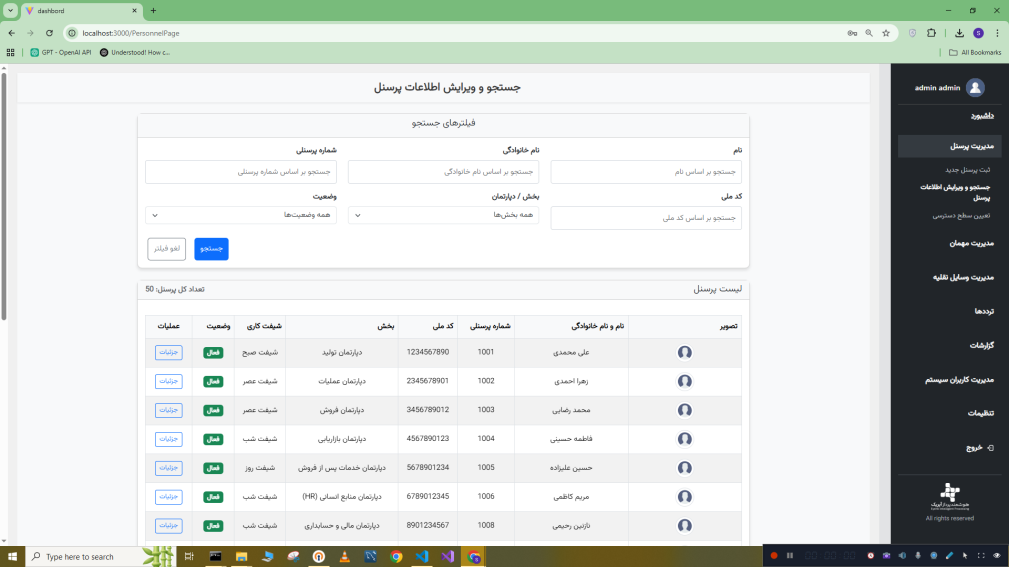The width and height of the screenshot is (1009, 567).
Task: Click the admin user avatar icon in sidebar
Action: 975,88
